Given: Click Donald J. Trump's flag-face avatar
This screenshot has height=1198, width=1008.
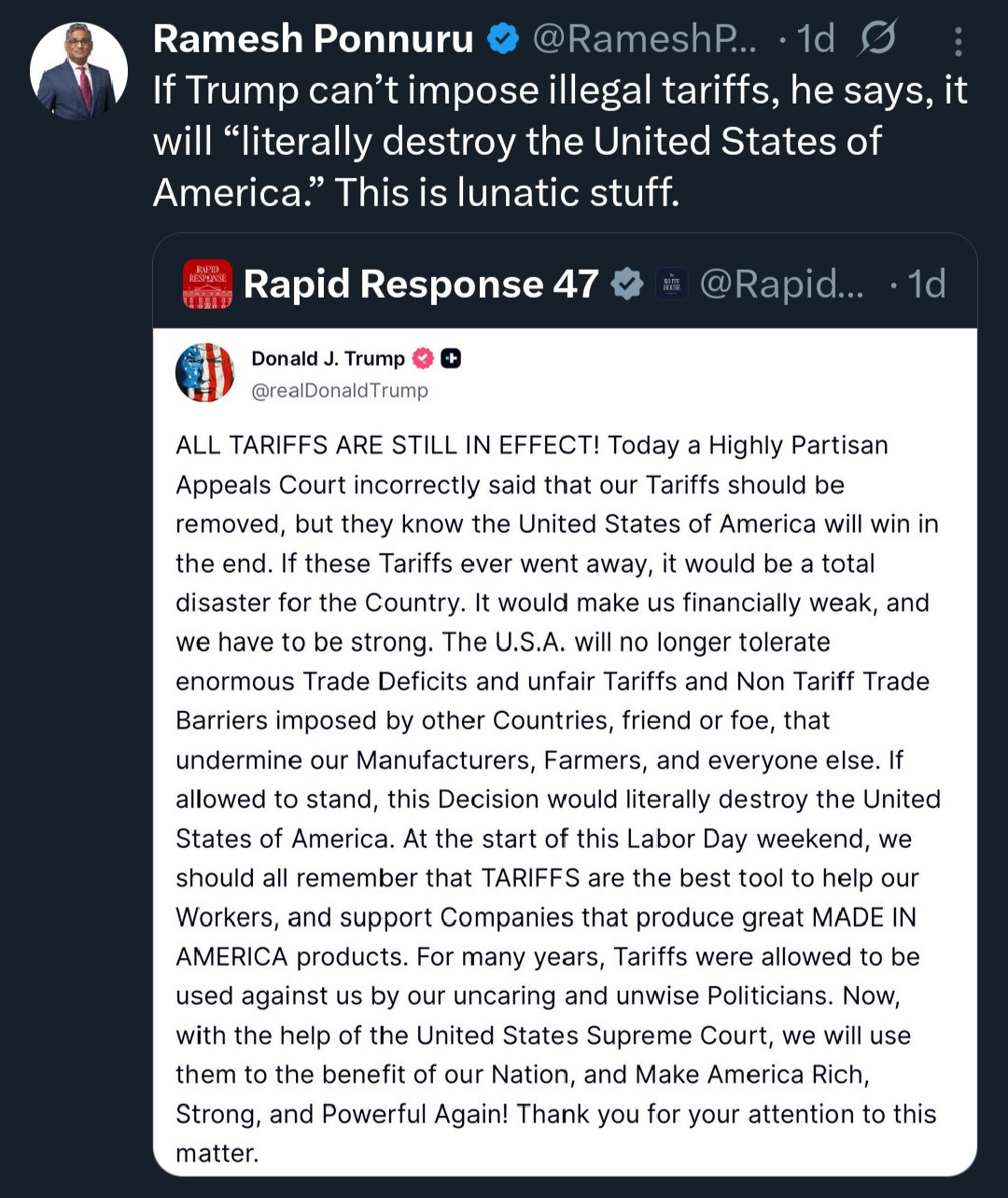Looking at the screenshot, I should [x=205, y=372].
